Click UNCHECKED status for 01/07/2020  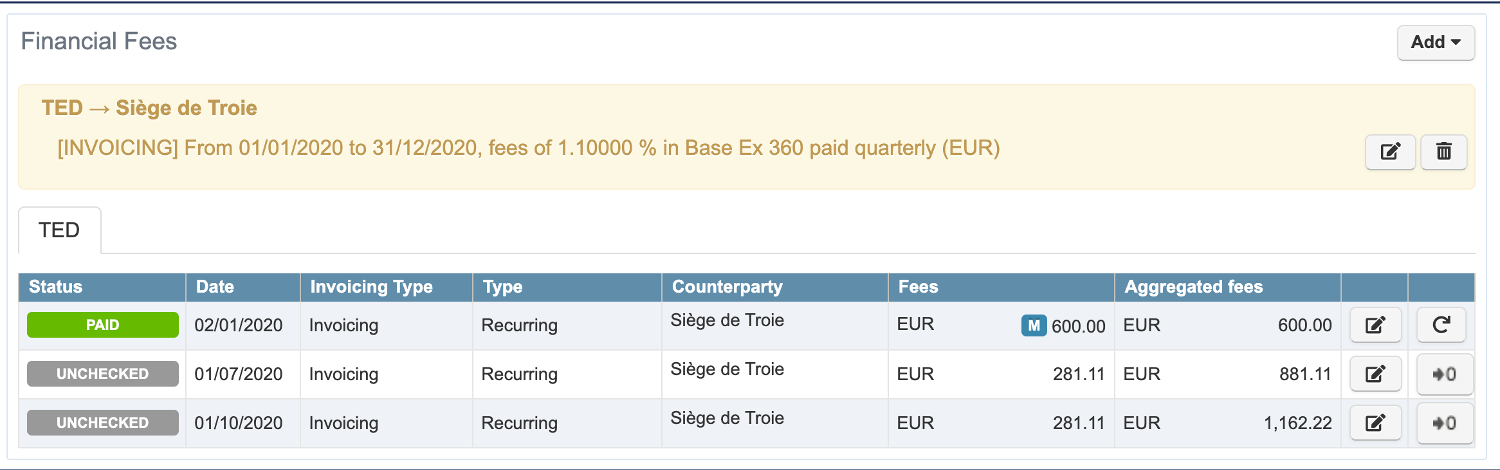[103, 374]
